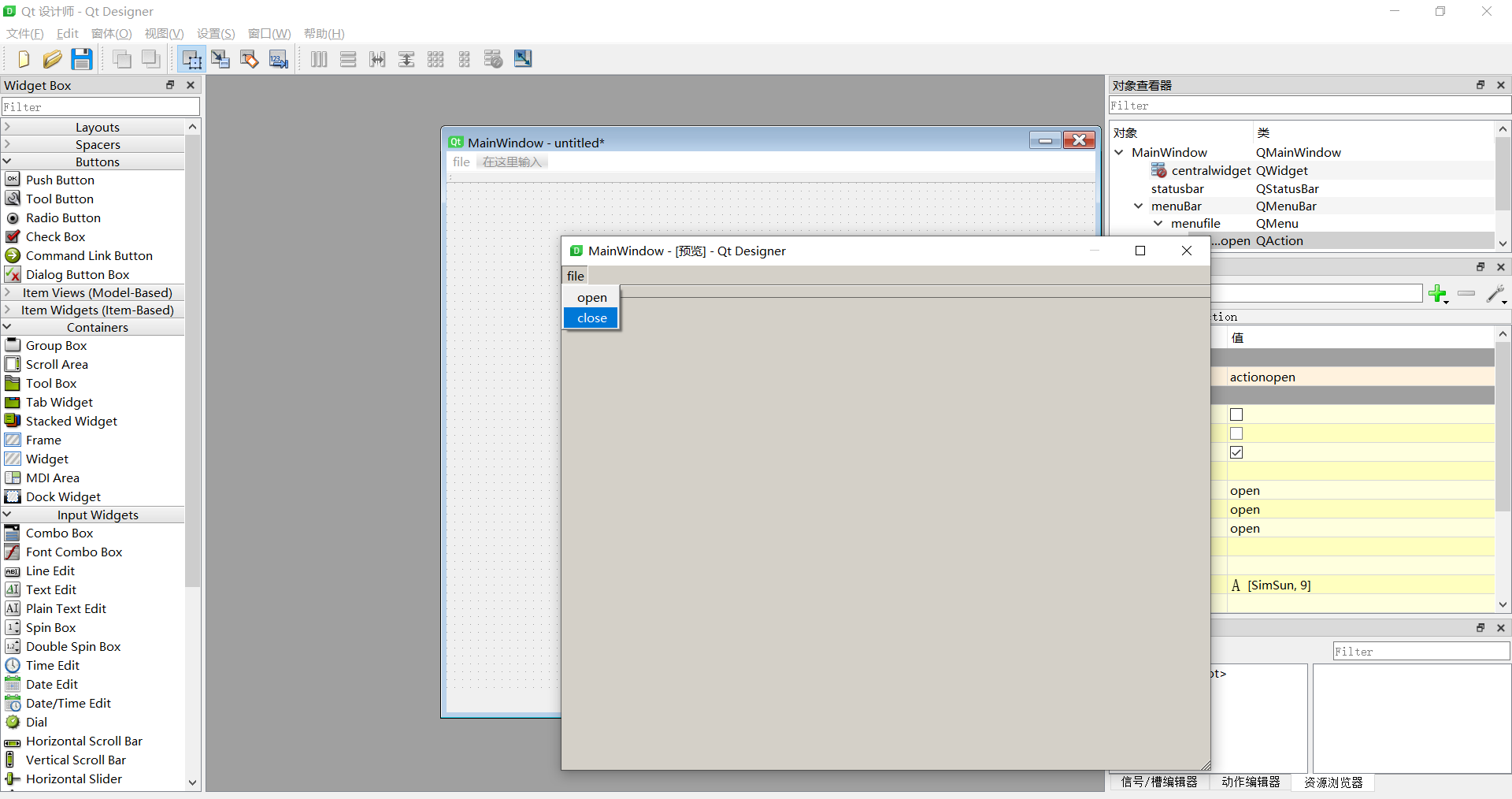The image size is (1512, 799).
Task: Select Push Button in Widget Box
Action: (x=60, y=180)
